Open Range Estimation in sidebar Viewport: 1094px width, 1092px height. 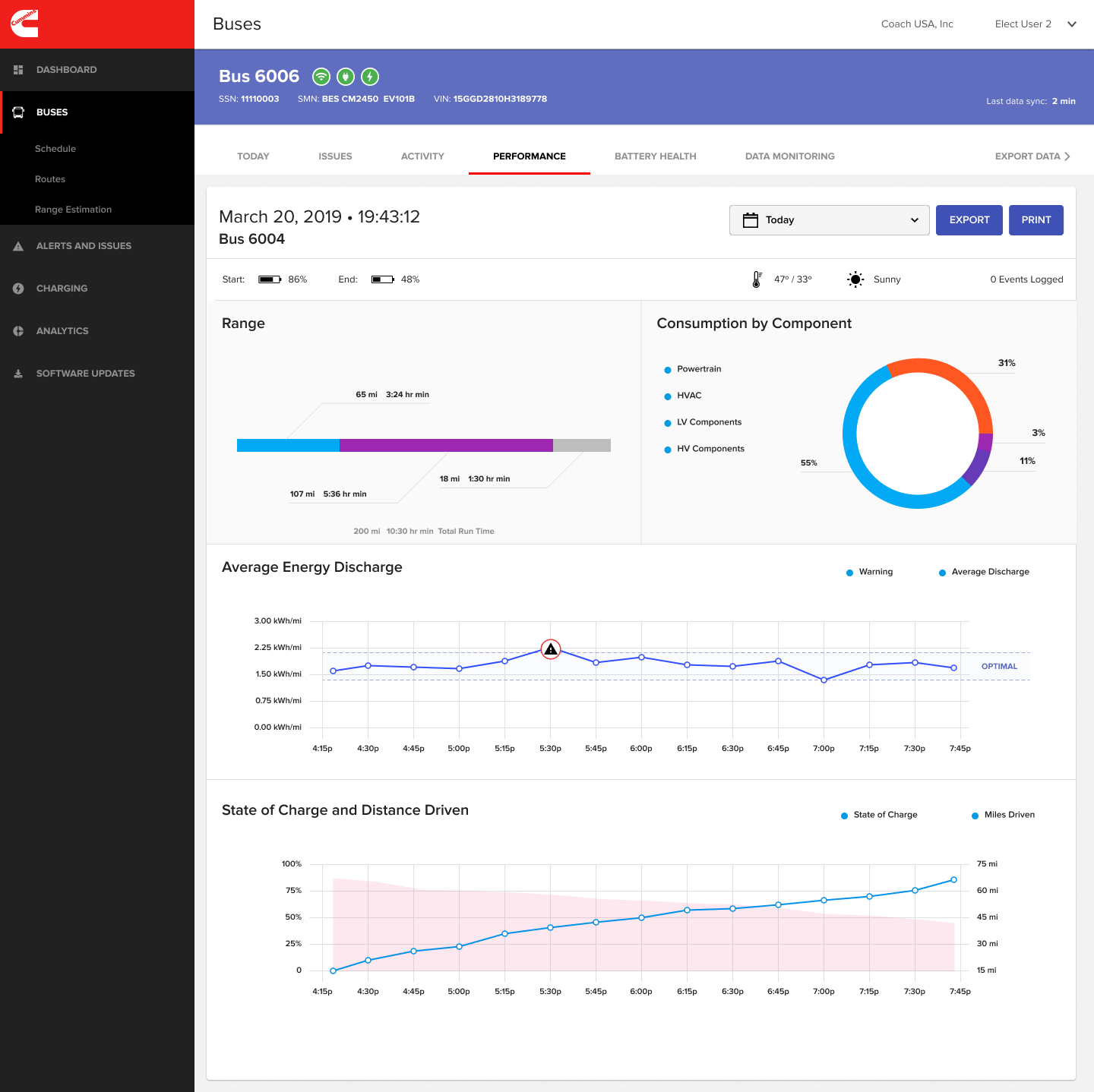pos(73,210)
